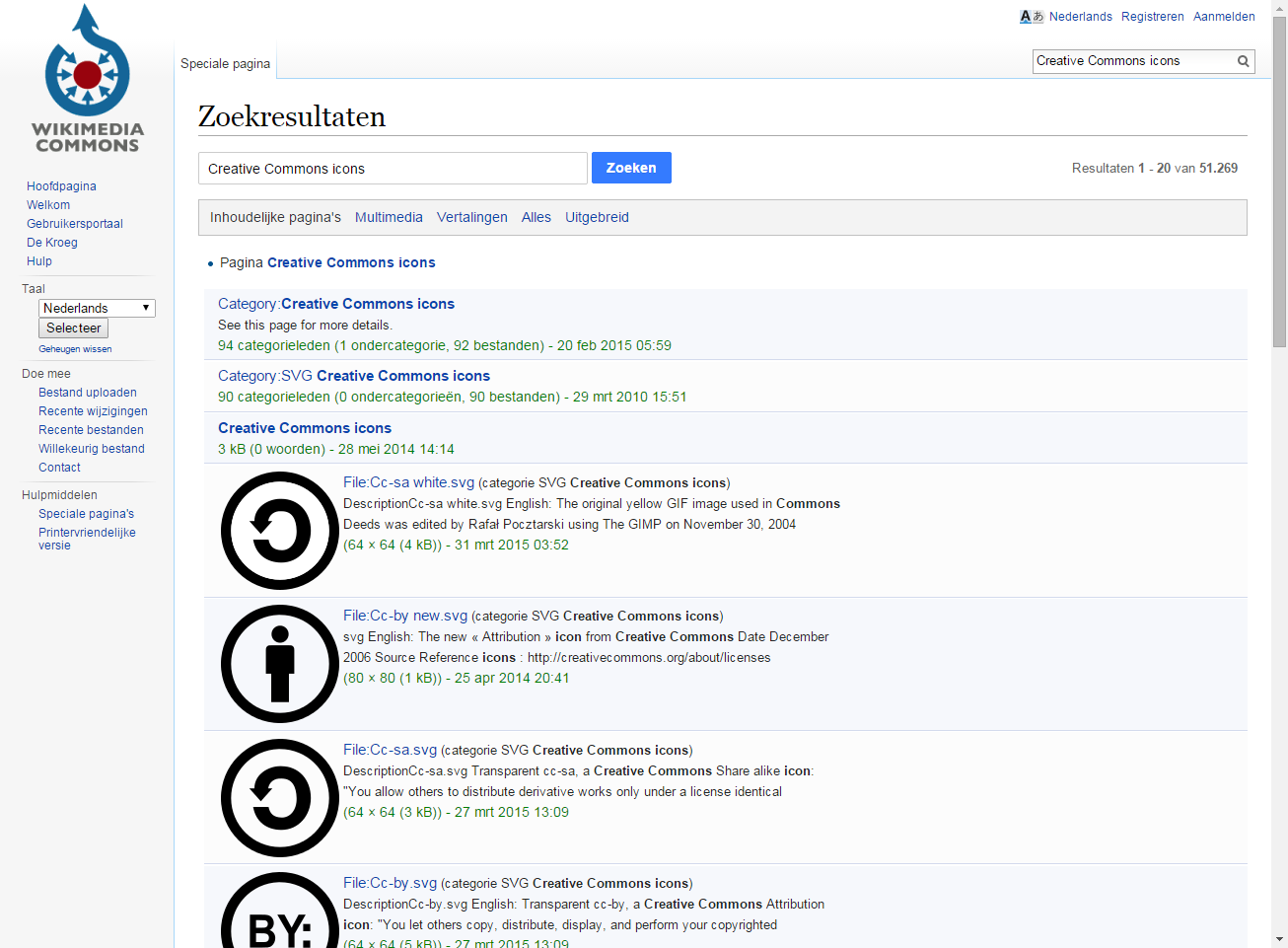
Task: Open Hoofdpagina in the sidebar
Action: [x=61, y=186]
